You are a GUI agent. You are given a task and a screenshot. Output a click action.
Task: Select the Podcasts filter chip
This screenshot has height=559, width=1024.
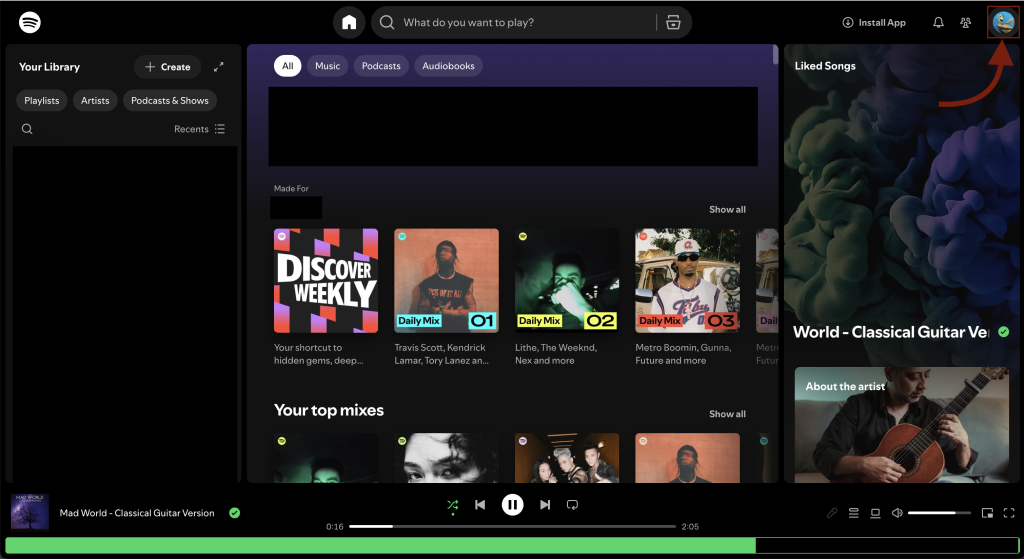pyautogui.click(x=381, y=66)
